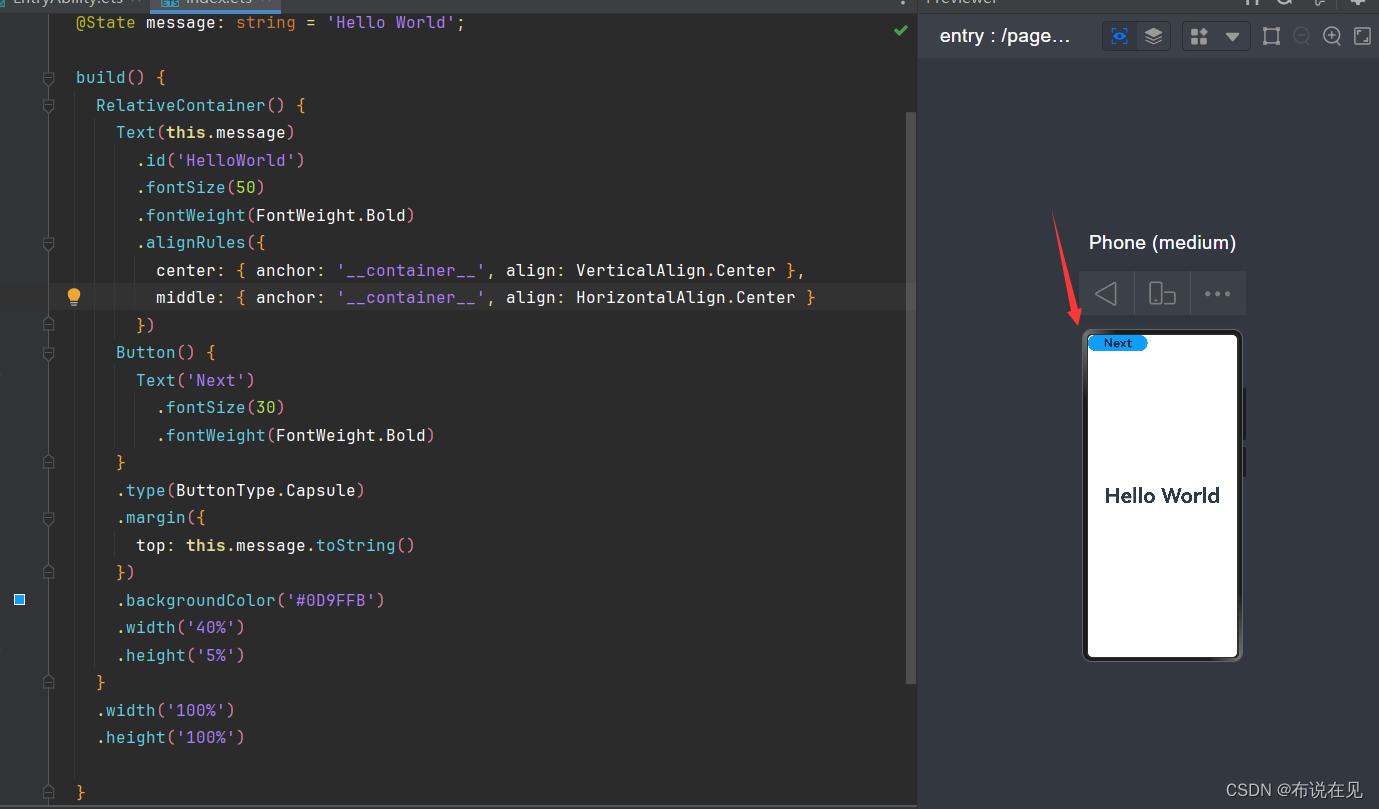Click the rotate device icon under Phone (medium)
This screenshot has height=809, width=1379.
pyautogui.click(x=1161, y=294)
